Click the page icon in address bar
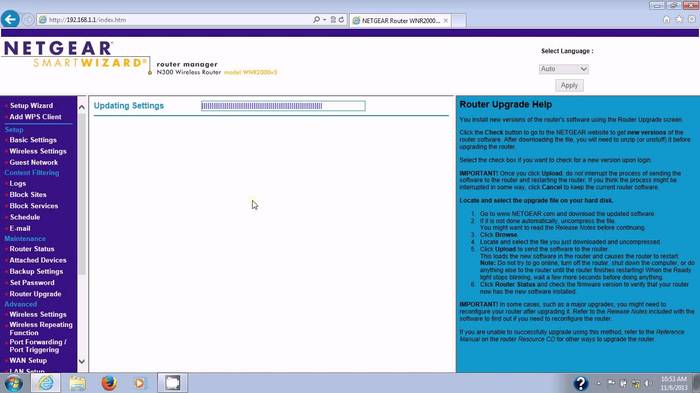This screenshot has height=393, width=700. tap(42, 20)
